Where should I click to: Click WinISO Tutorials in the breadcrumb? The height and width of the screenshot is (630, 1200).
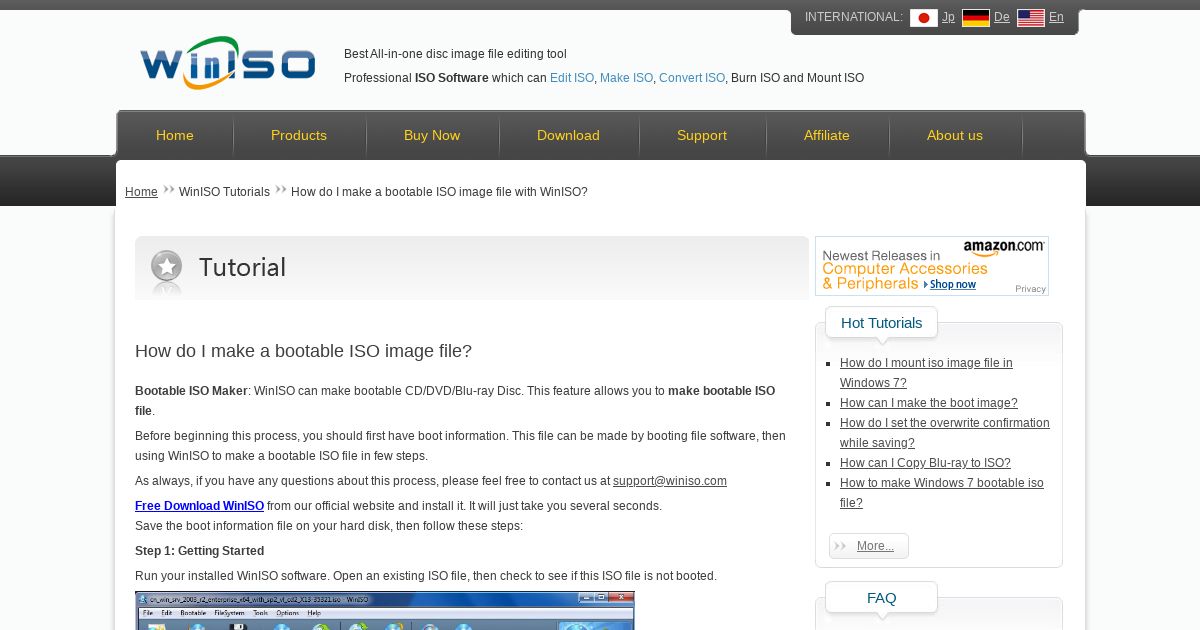coord(224,192)
